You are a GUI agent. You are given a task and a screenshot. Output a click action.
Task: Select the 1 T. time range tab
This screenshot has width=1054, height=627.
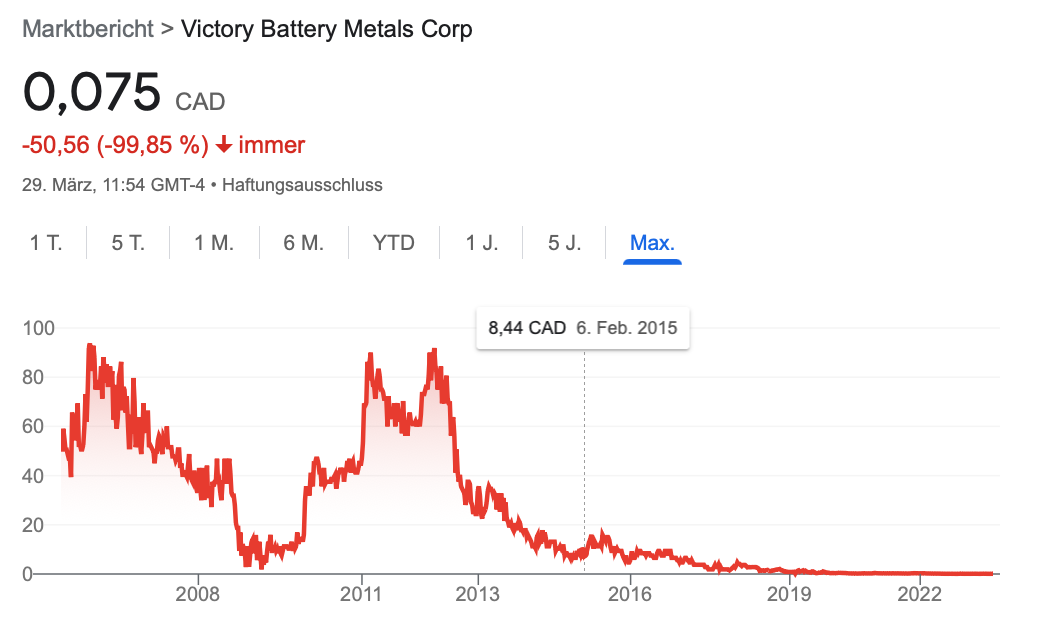[x=46, y=243]
